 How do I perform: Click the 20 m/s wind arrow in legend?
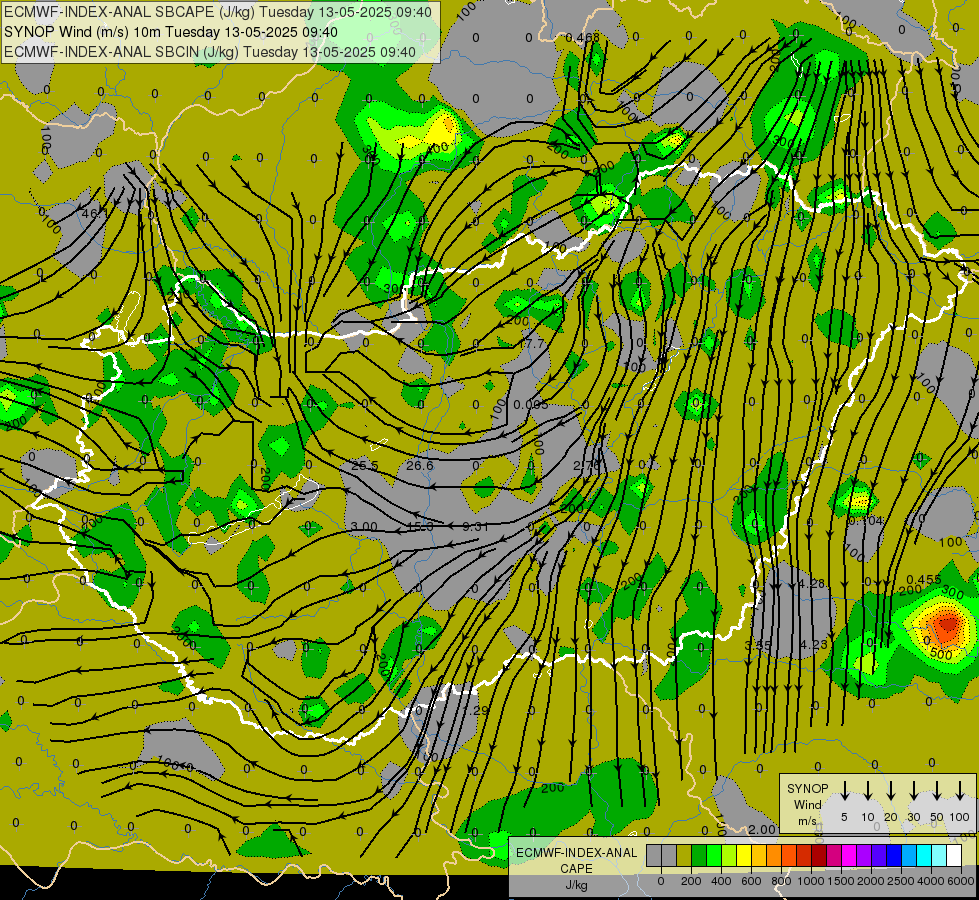pyautogui.click(x=891, y=791)
